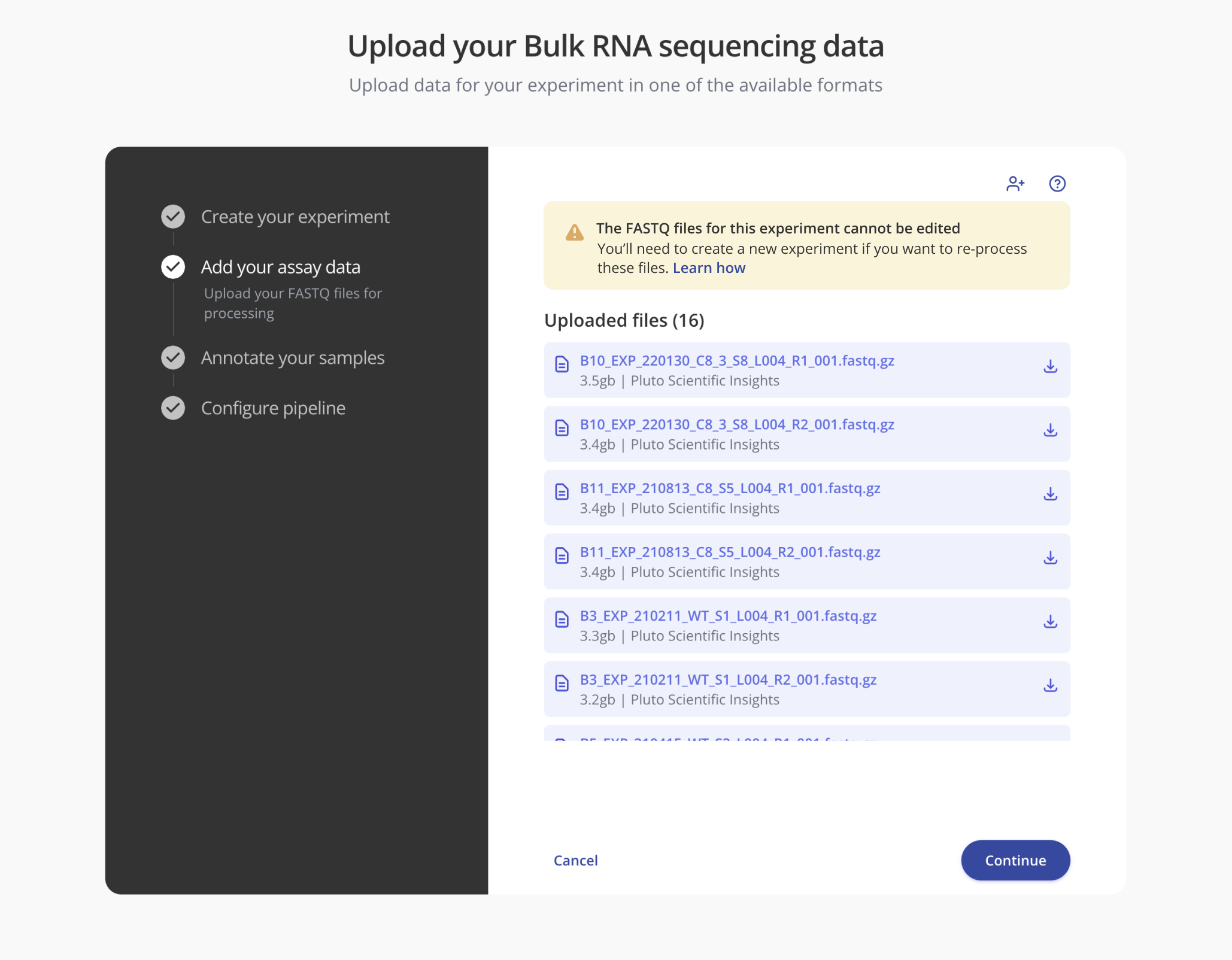This screenshot has width=1232, height=960.
Task: Open the Configure pipeline step
Action: (x=273, y=408)
